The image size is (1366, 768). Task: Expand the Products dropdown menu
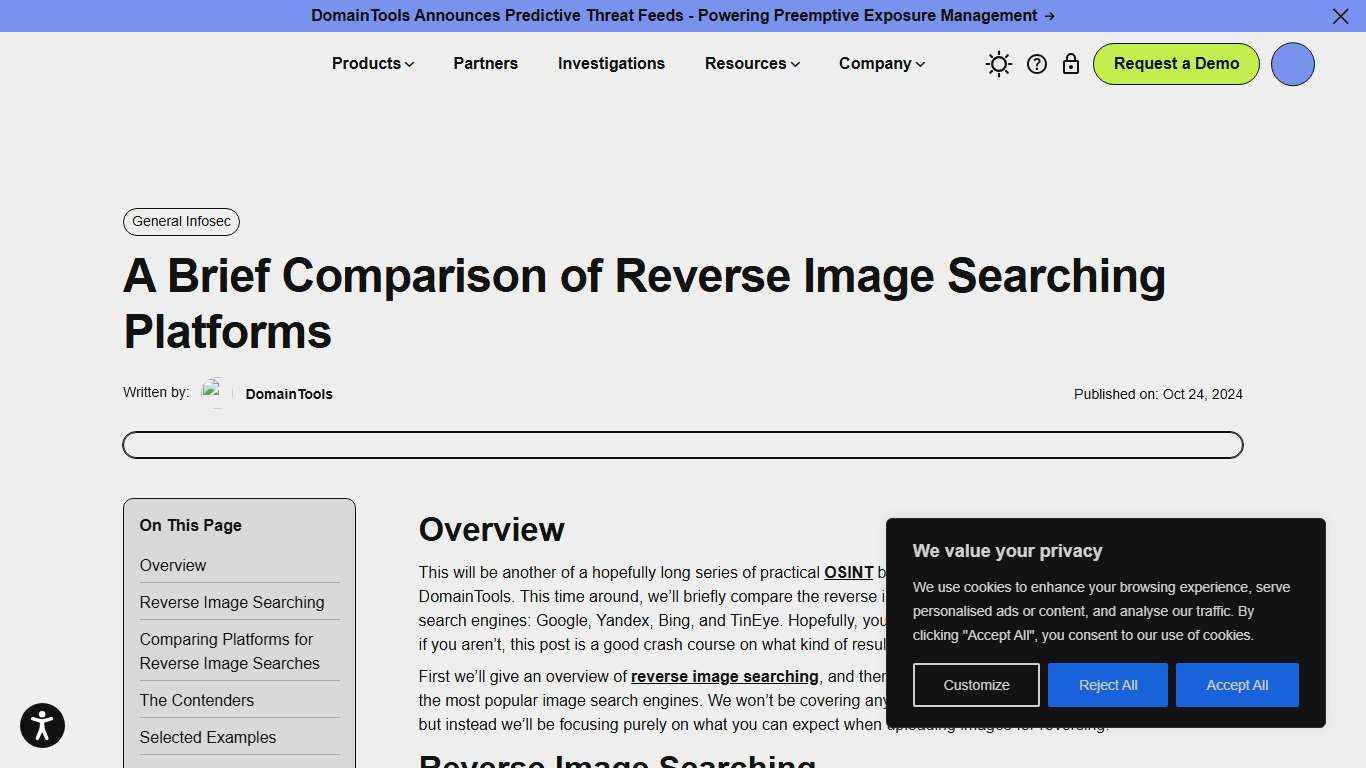coord(371,63)
